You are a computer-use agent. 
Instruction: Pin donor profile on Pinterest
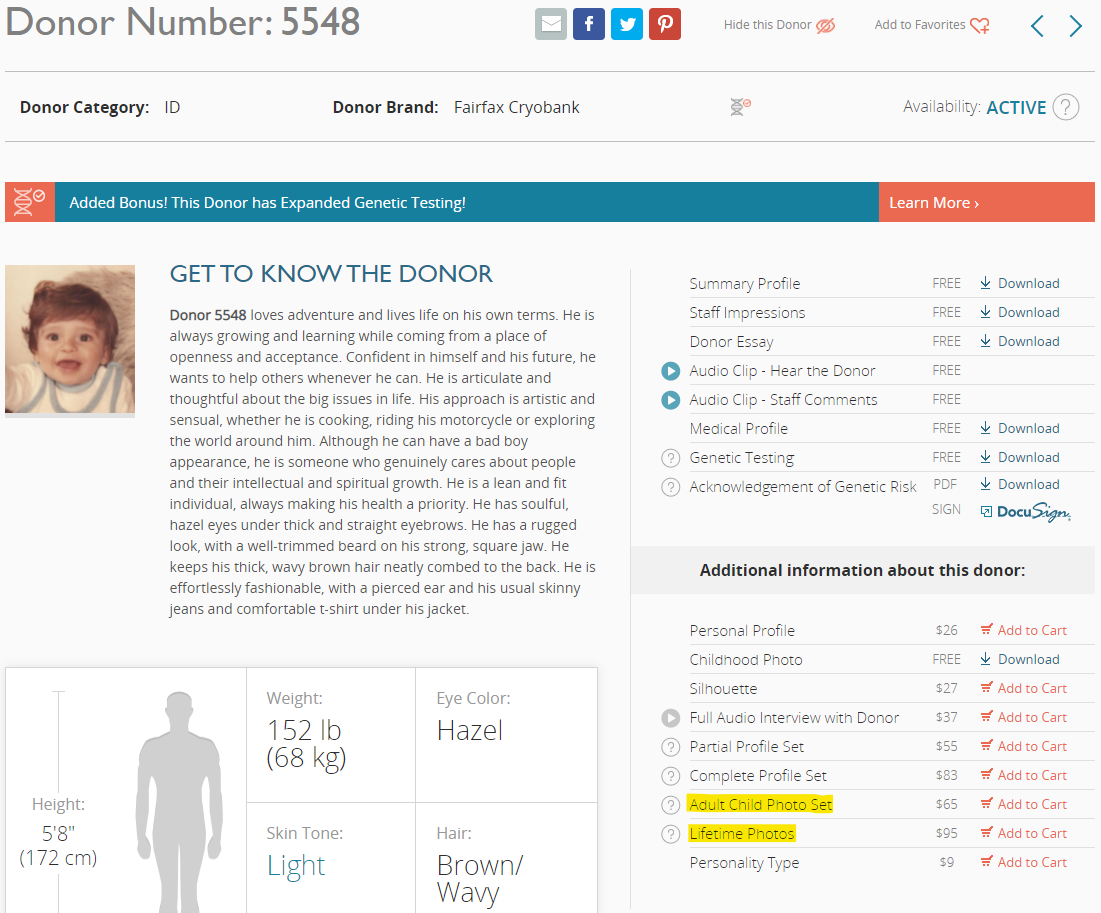coord(665,24)
